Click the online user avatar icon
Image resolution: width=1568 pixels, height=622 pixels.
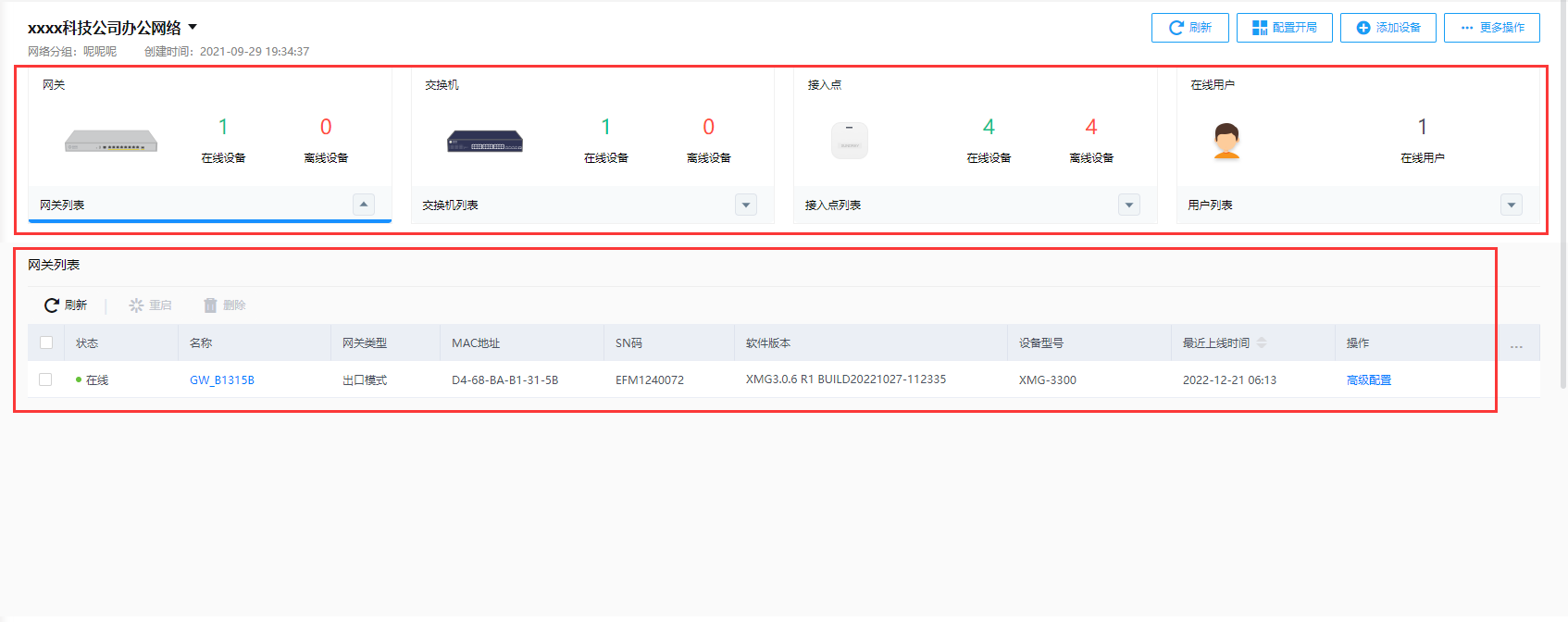(x=1226, y=141)
